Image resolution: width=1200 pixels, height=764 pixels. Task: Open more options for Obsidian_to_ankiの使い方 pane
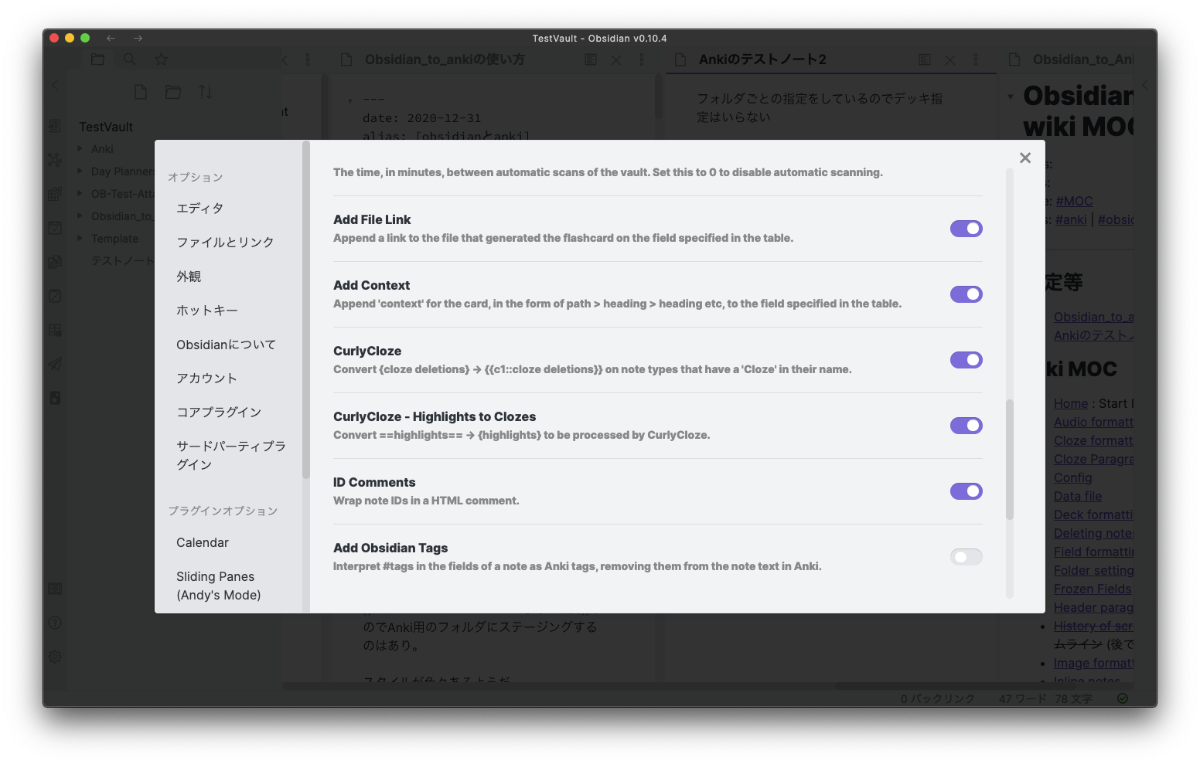coord(642,60)
